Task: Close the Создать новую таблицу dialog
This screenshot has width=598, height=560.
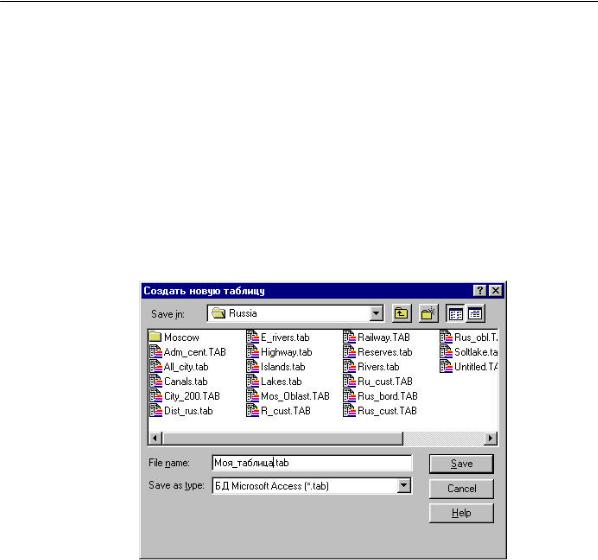Action: pyautogui.click(x=495, y=291)
